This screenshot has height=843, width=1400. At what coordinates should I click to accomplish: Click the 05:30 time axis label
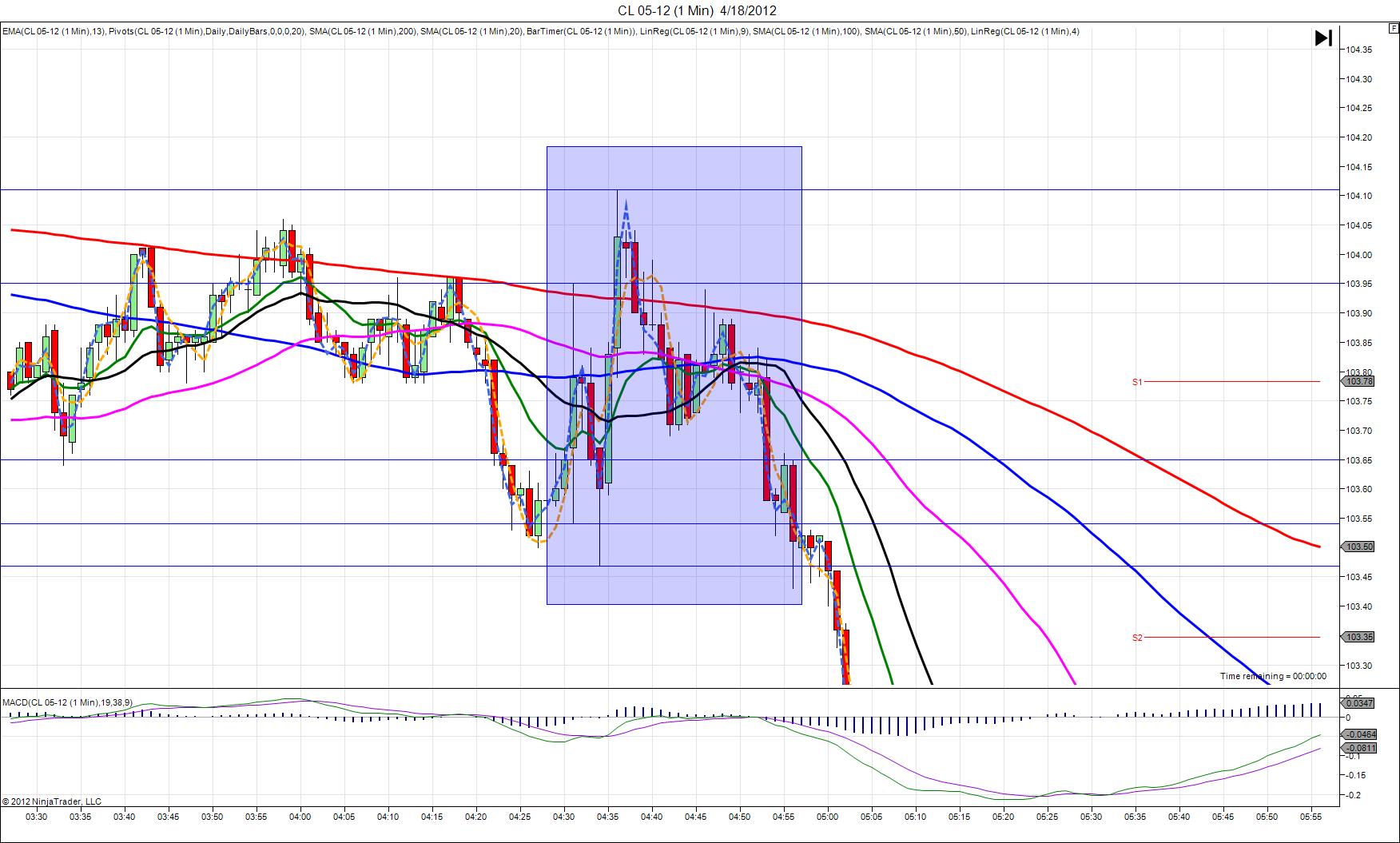click(x=1091, y=817)
